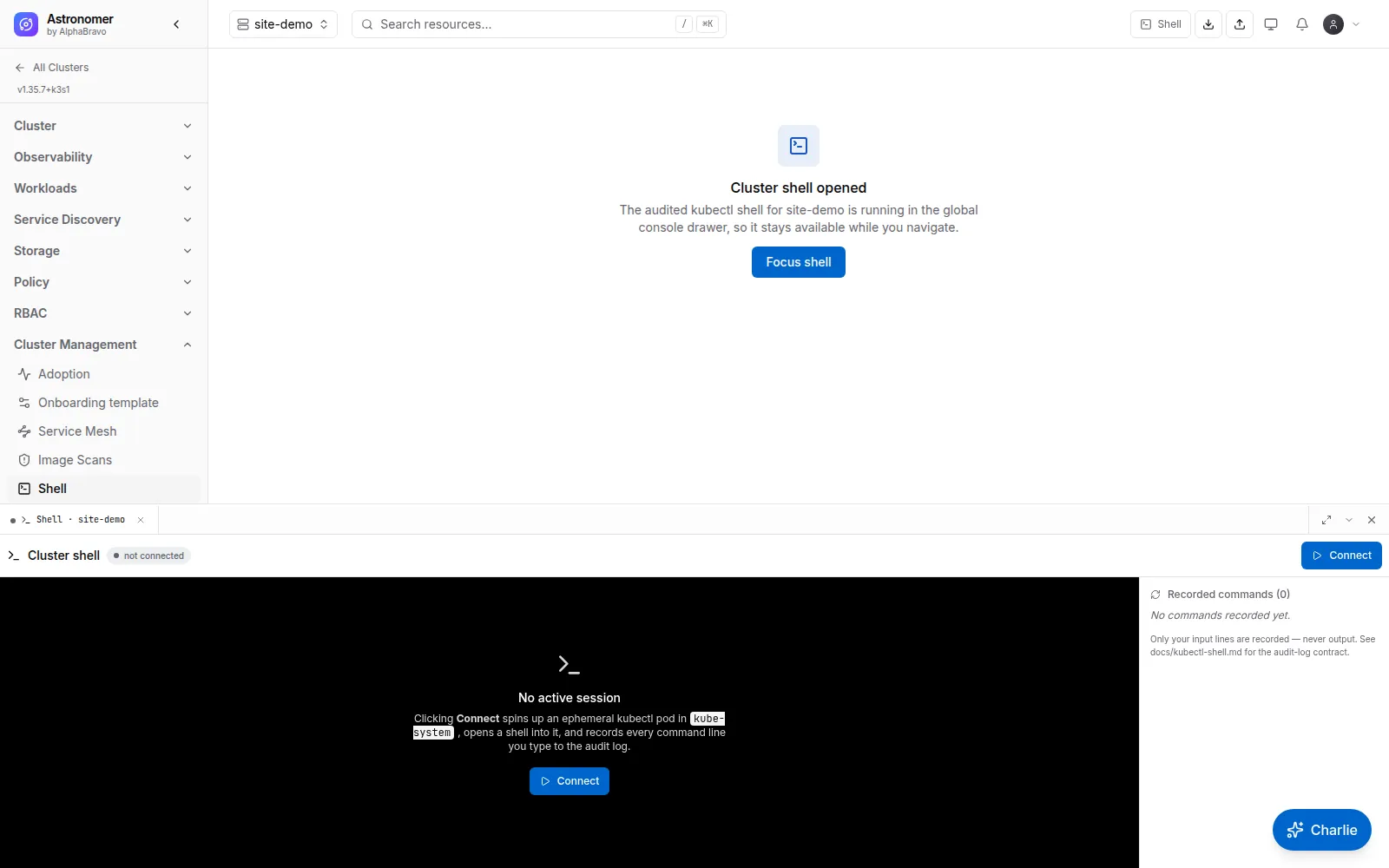Open the notifications bell
This screenshot has width=1389, height=868.
(1302, 24)
